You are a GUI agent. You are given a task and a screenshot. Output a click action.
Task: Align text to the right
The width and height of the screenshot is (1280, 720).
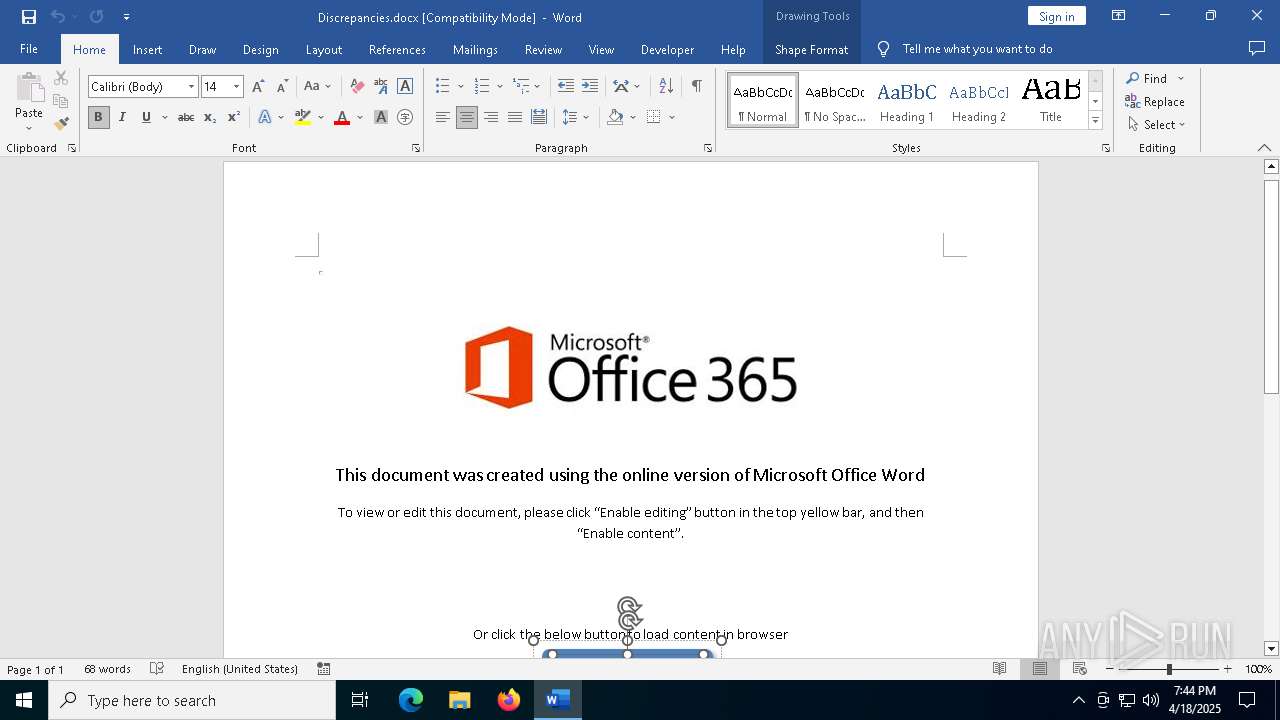pos(491,117)
